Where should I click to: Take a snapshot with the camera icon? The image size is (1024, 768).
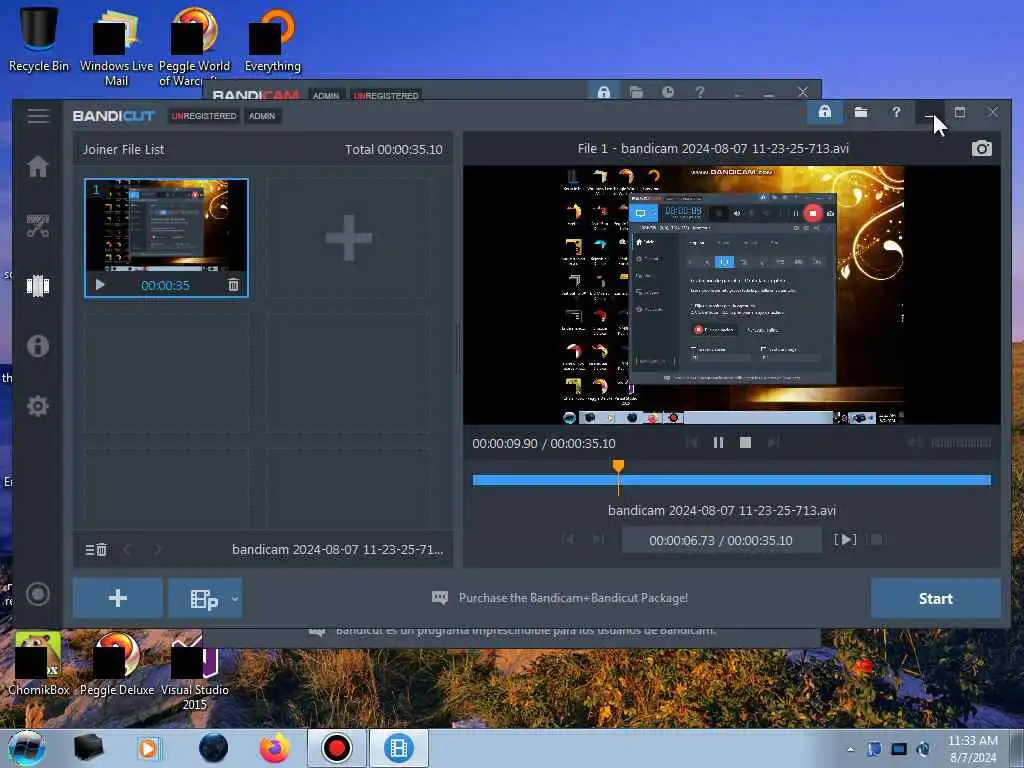click(982, 148)
